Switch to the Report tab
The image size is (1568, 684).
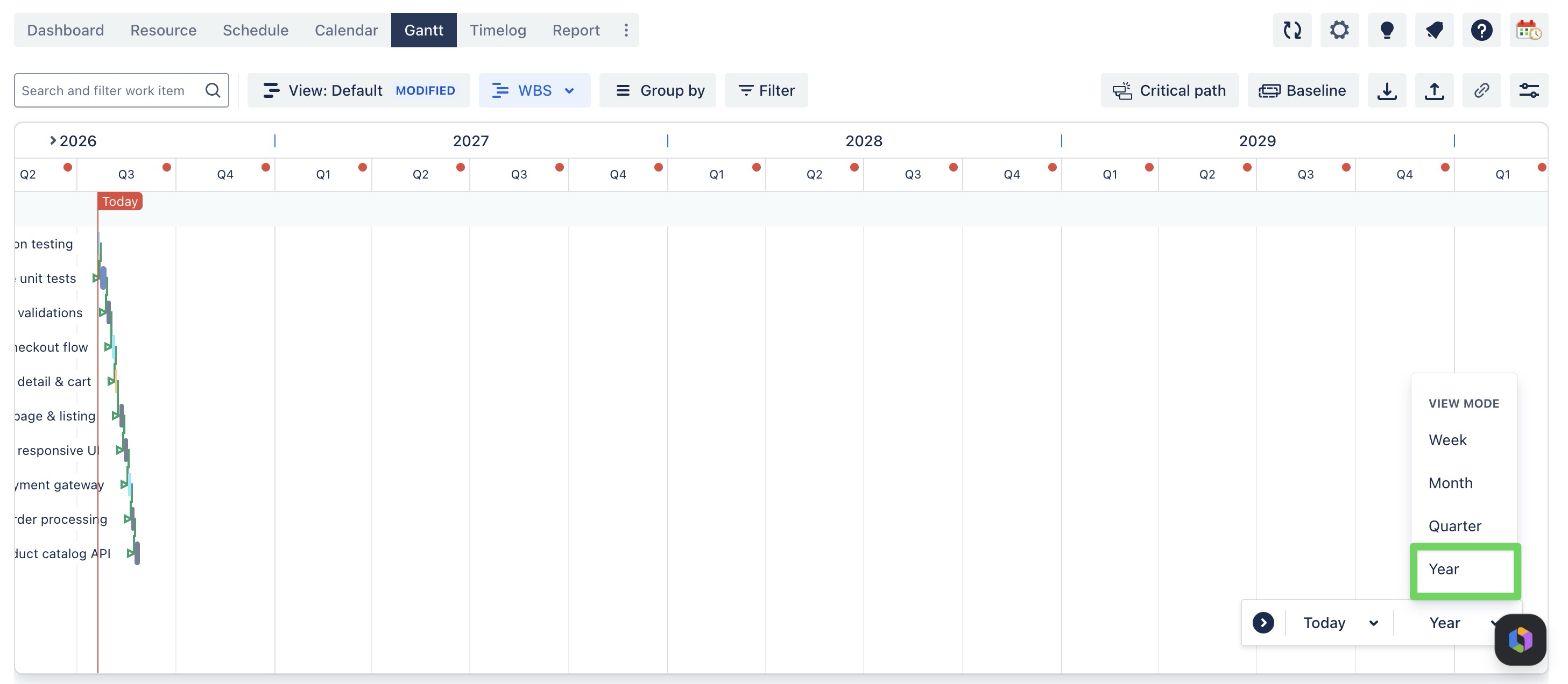click(575, 30)
